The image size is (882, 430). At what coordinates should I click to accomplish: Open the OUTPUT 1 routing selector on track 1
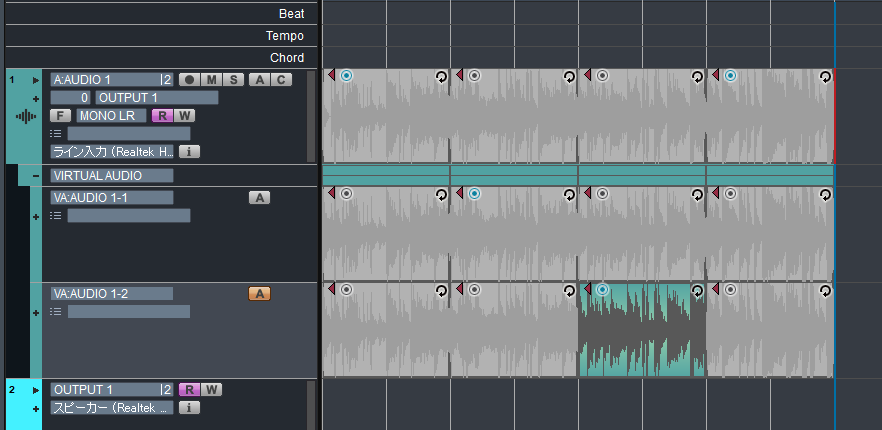[x=156, y=98]
